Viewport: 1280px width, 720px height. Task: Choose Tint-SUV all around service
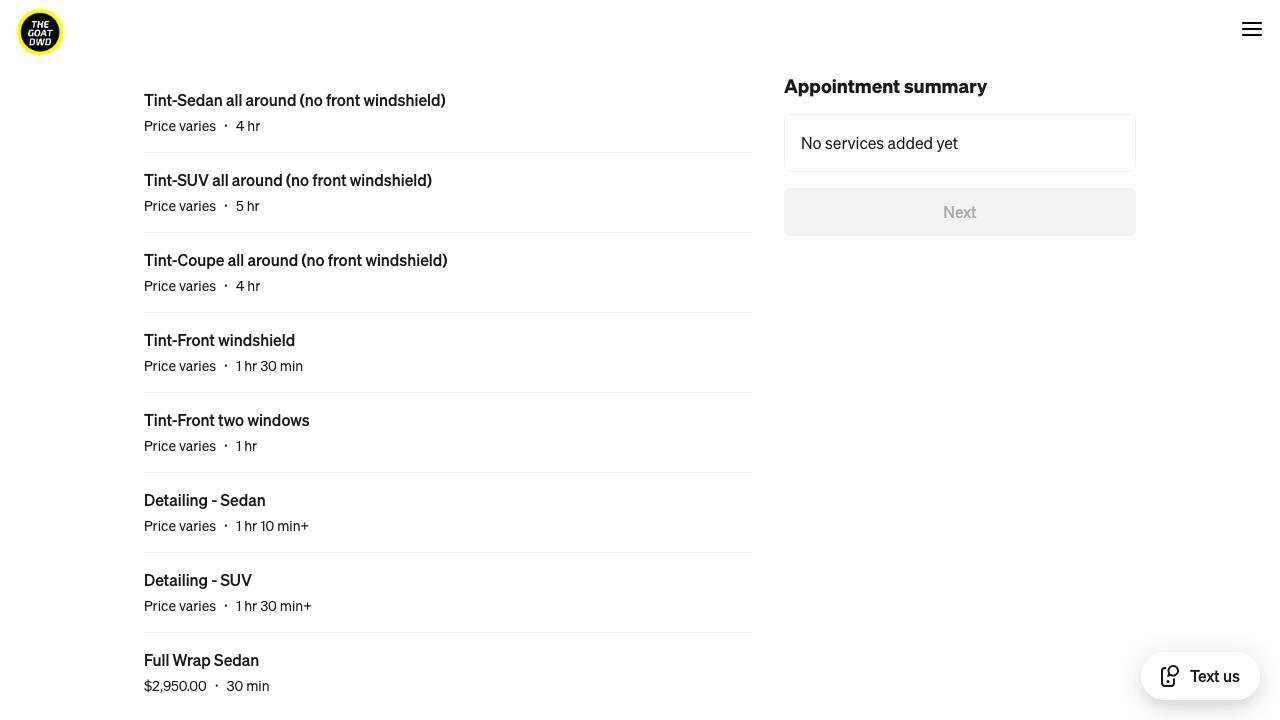click(288, 181)
